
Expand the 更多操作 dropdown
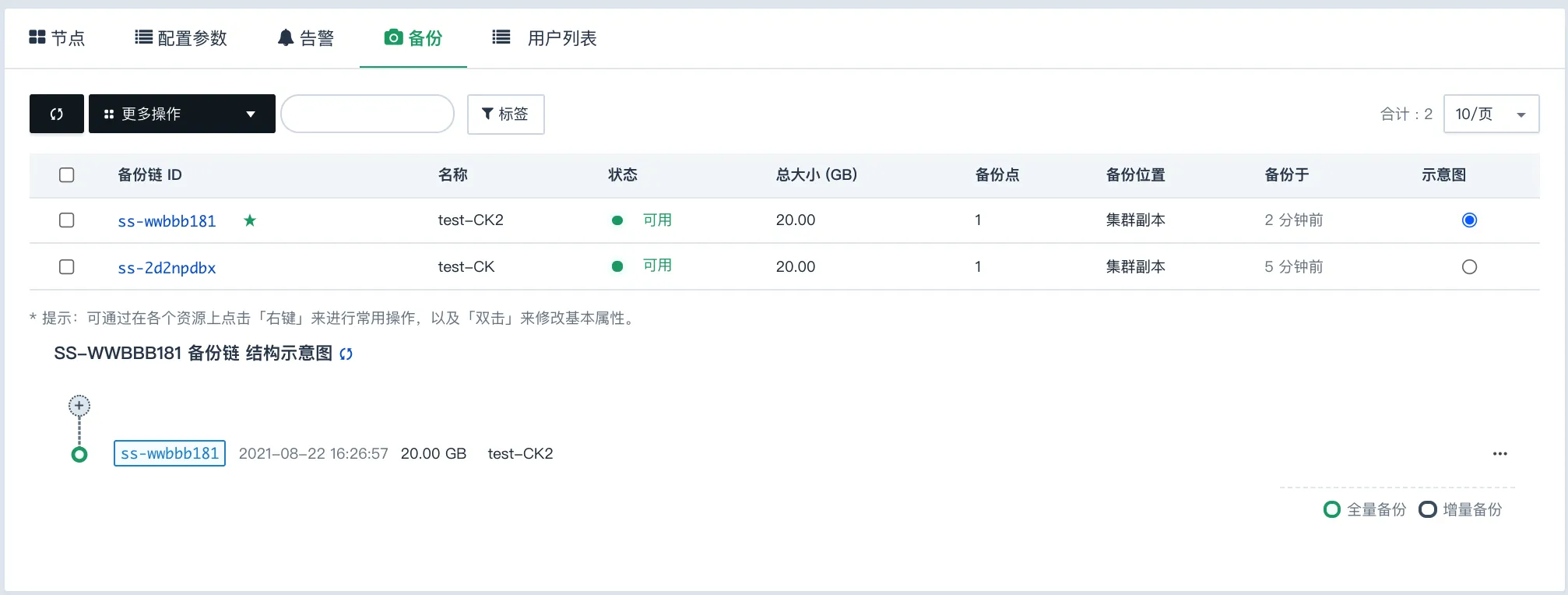click(182, 114)
